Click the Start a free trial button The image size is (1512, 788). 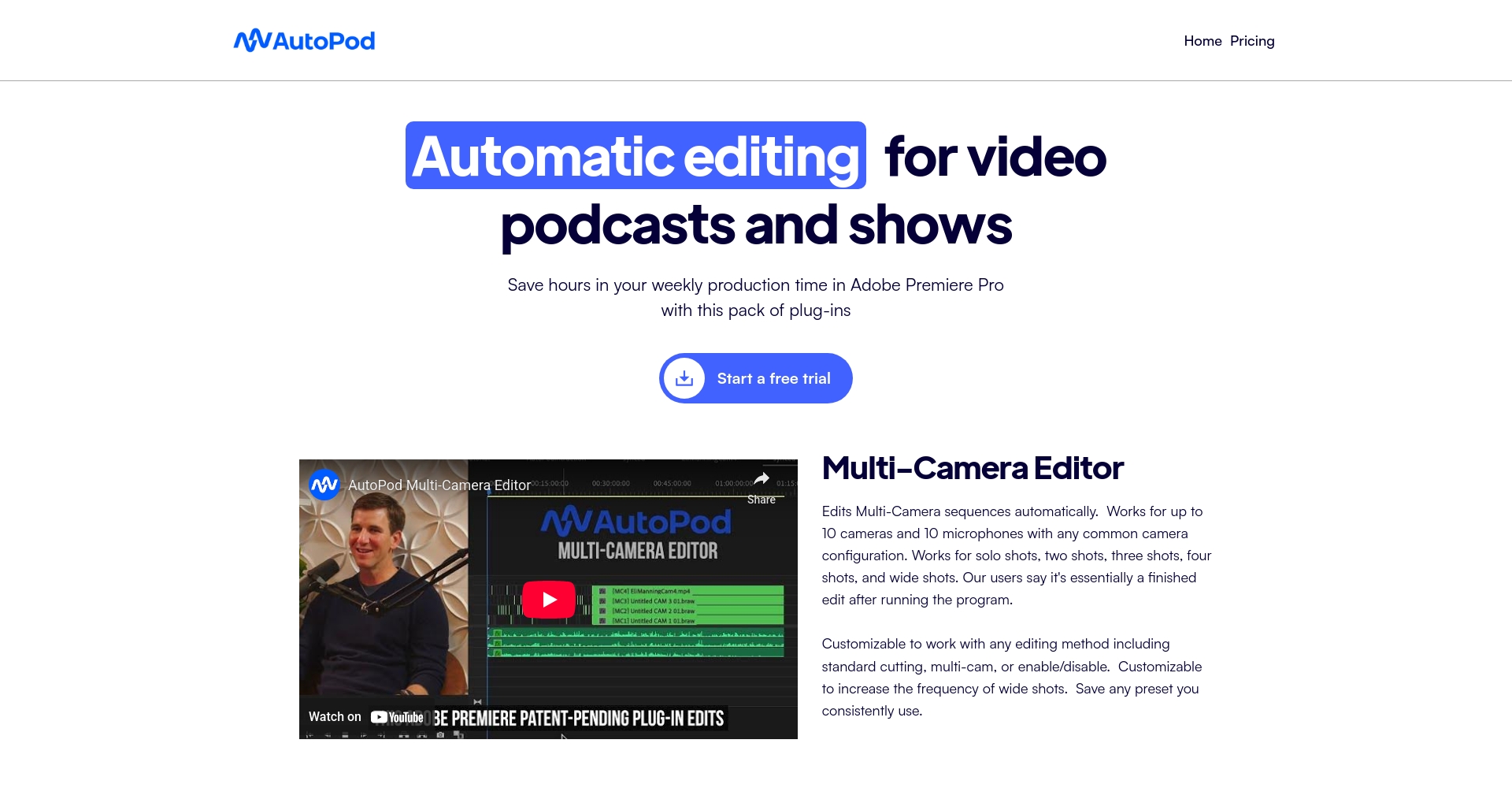pyautogui.click(x=773, y=378)
